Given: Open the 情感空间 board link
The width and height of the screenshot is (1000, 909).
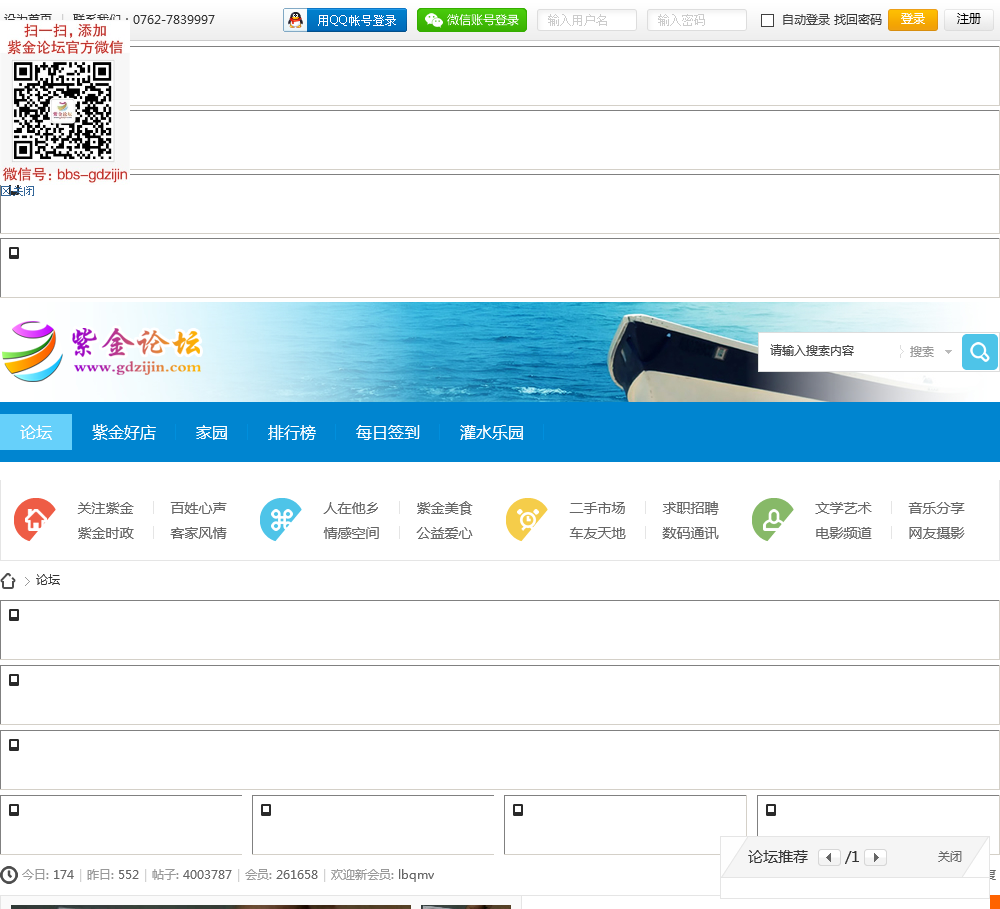Looking at the screenshot, I should (x=351, y=533).
